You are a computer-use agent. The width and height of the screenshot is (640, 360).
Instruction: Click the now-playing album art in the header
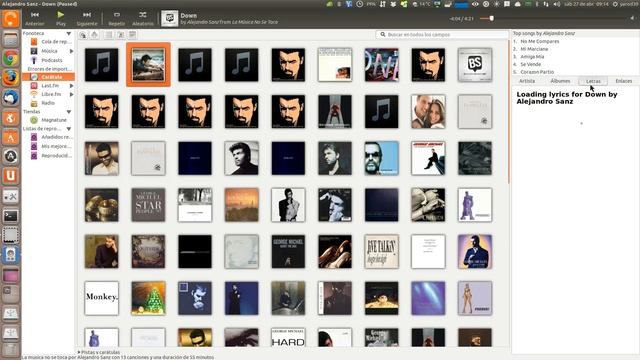coord(169,18)
